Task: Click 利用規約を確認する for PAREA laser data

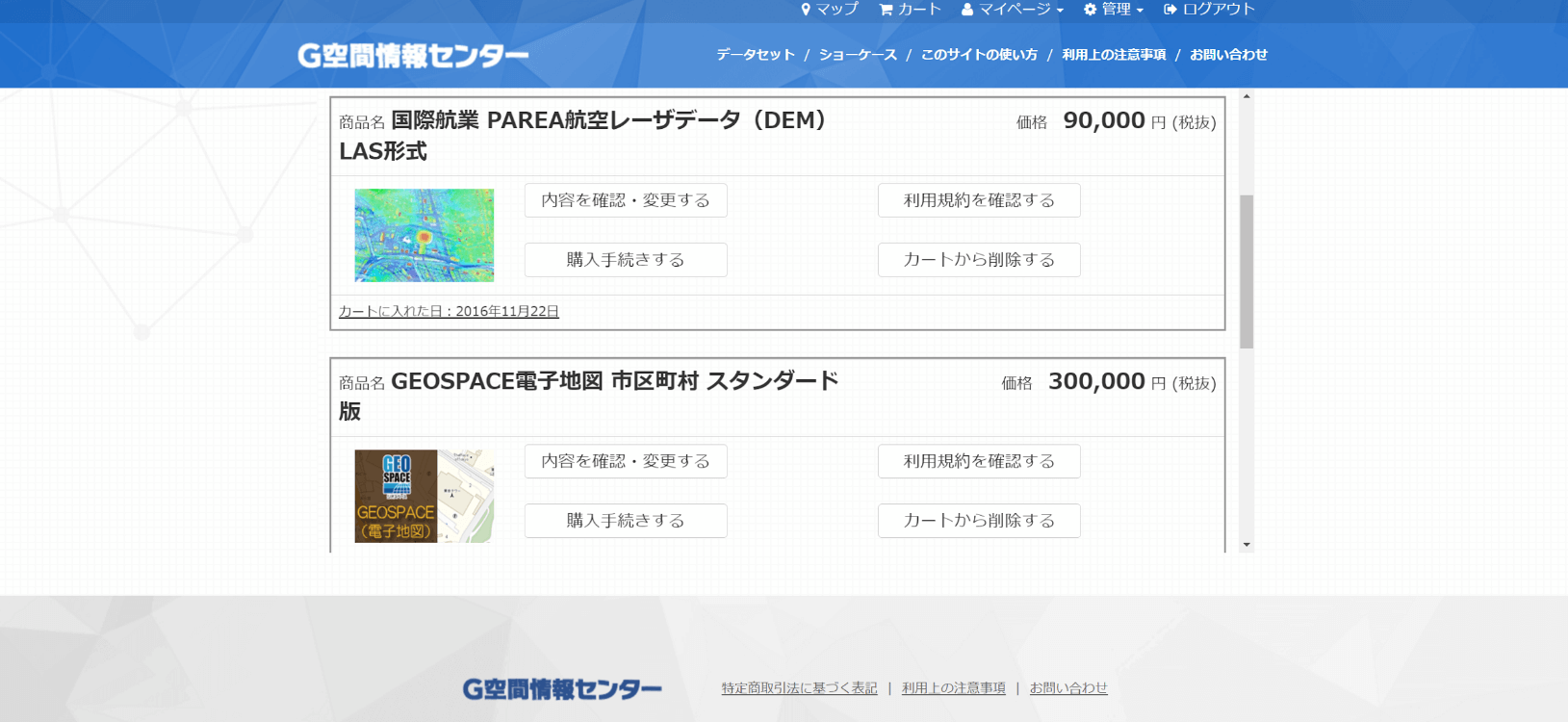Action: pos(979,200)
